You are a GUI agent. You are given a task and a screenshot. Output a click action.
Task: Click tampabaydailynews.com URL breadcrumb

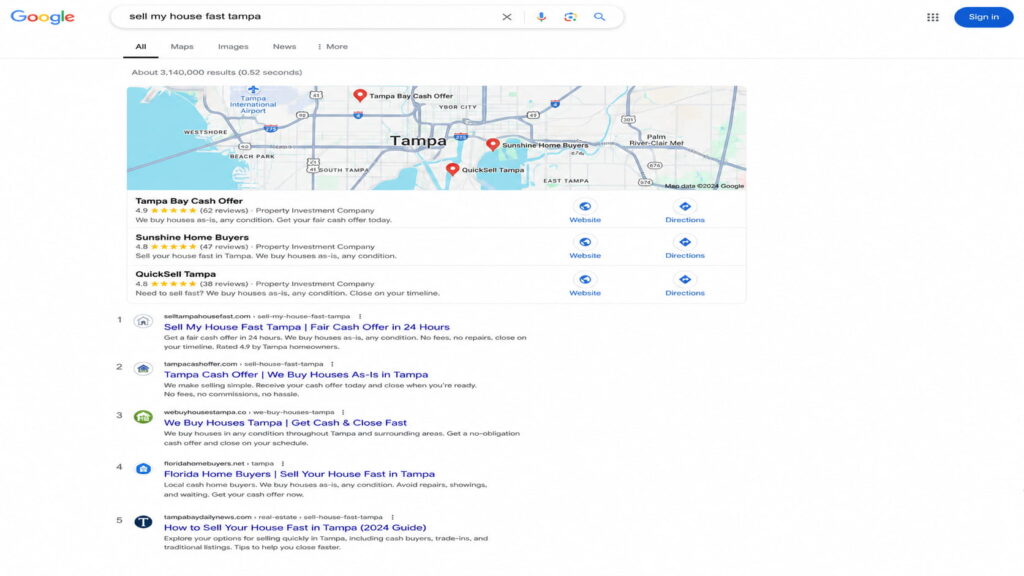273,517
